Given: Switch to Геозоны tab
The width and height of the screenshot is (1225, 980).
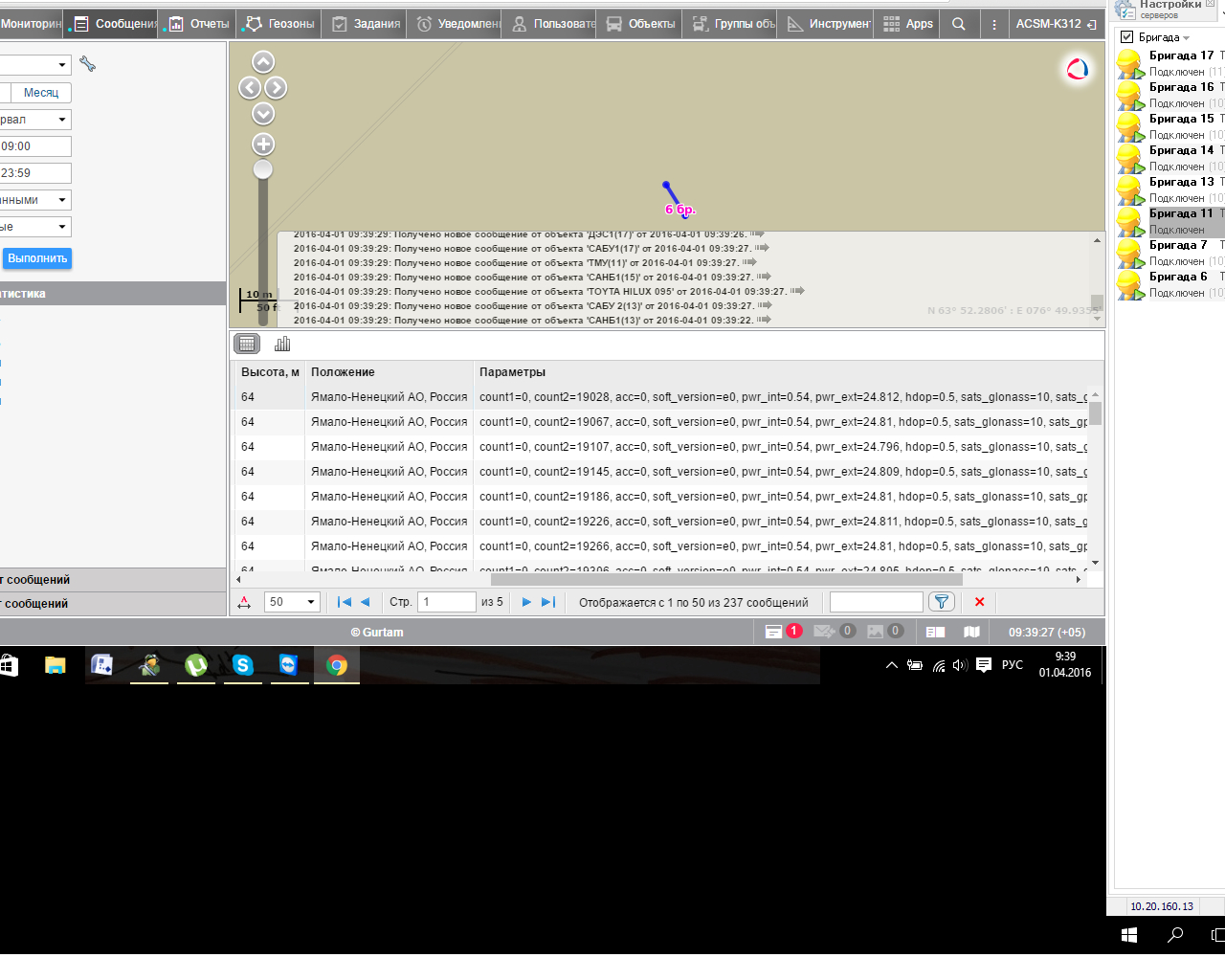Looking at the screenshot, I should [x=280, y=24].
